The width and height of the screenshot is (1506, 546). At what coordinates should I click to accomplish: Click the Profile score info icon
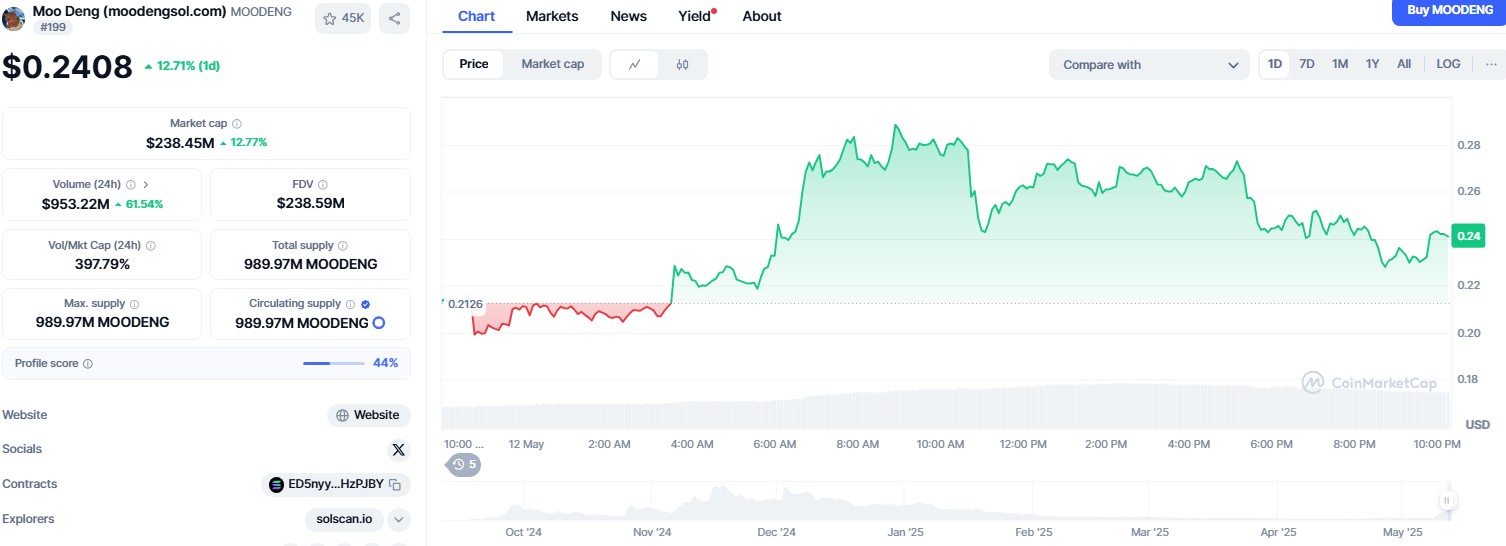coord(88,364)
